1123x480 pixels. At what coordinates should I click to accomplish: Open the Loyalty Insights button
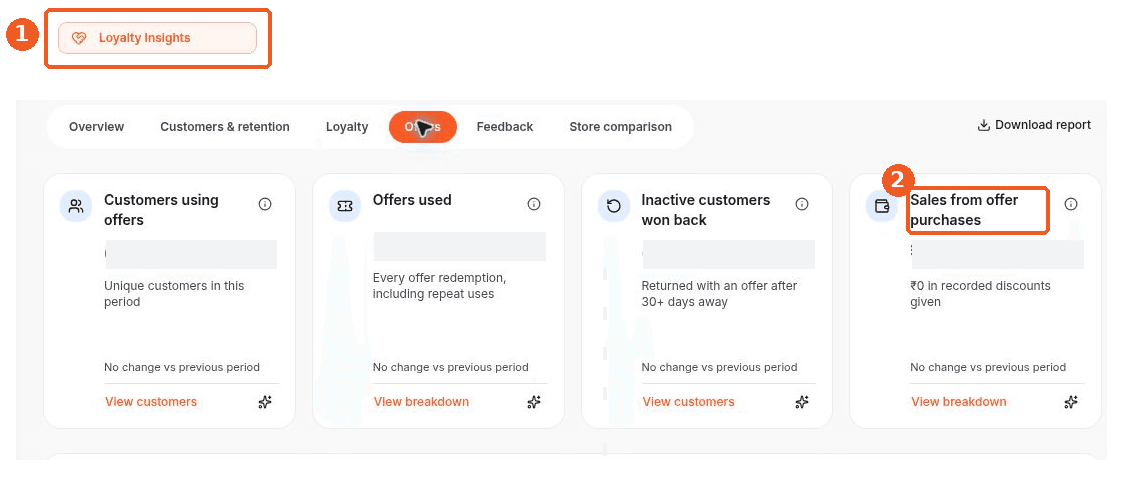(157, 38)
